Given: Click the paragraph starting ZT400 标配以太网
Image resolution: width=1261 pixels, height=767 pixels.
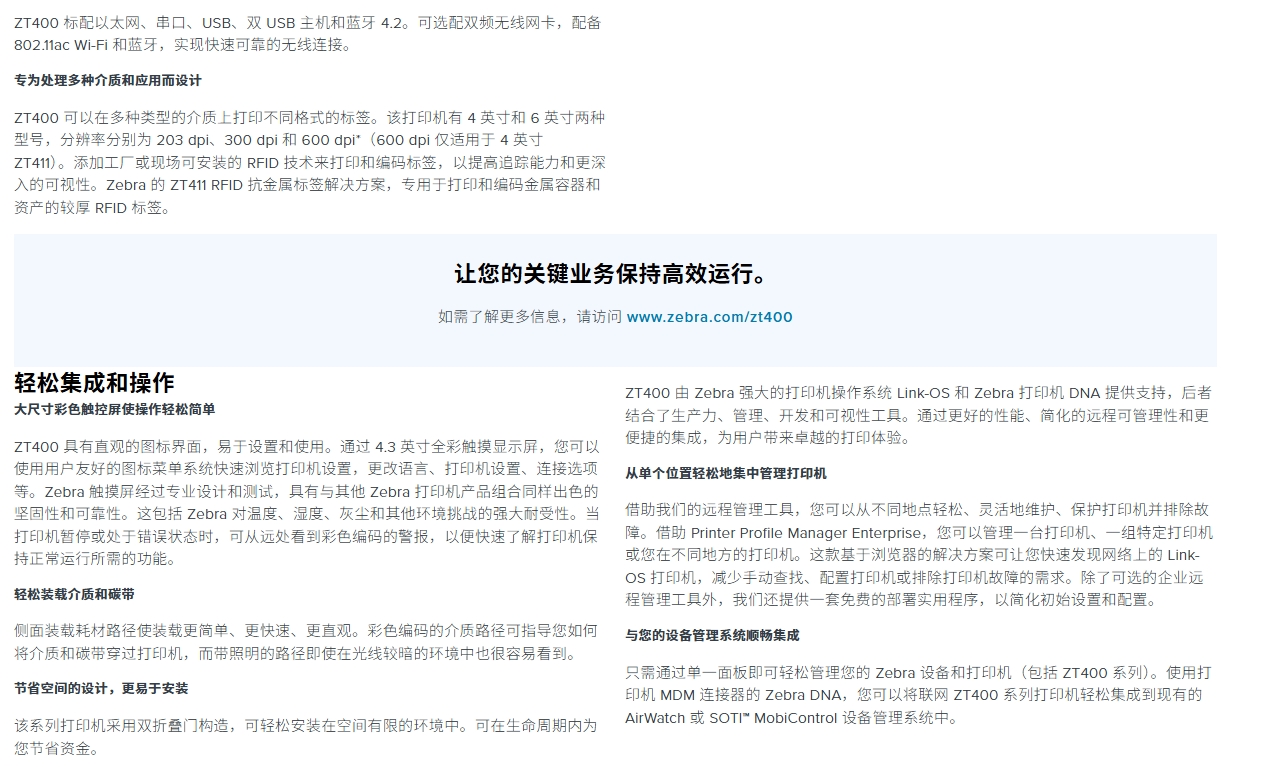Looking at the screenshot, I should pos(308,33).
